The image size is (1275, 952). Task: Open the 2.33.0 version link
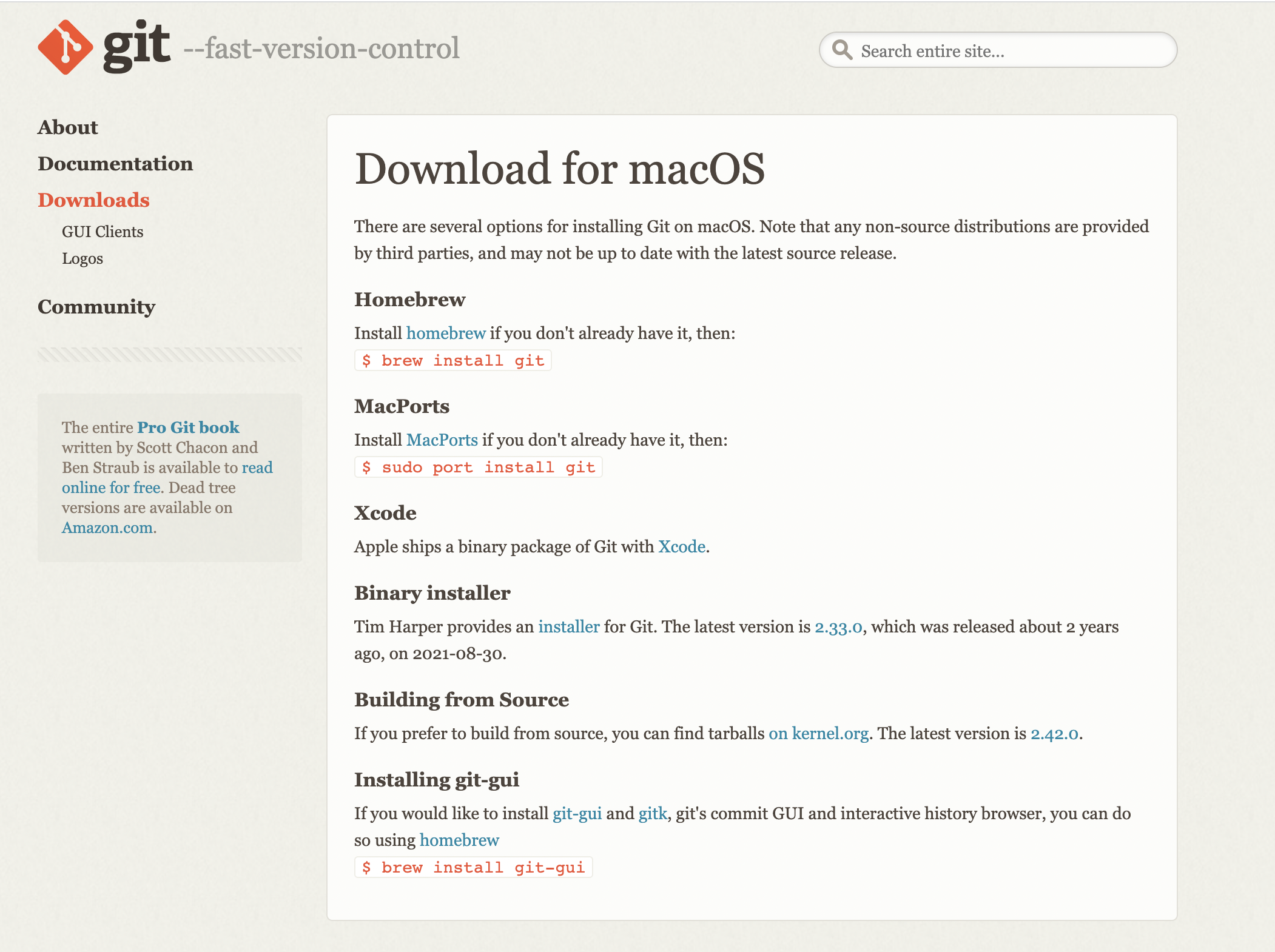[838, 627]
